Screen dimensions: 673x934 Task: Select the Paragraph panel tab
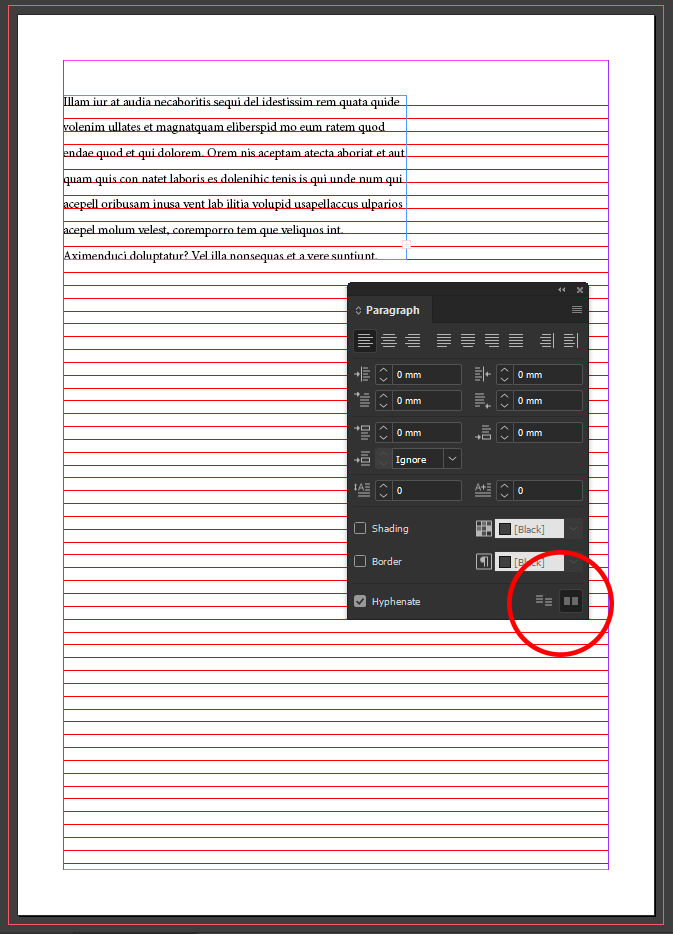[392, 310]
